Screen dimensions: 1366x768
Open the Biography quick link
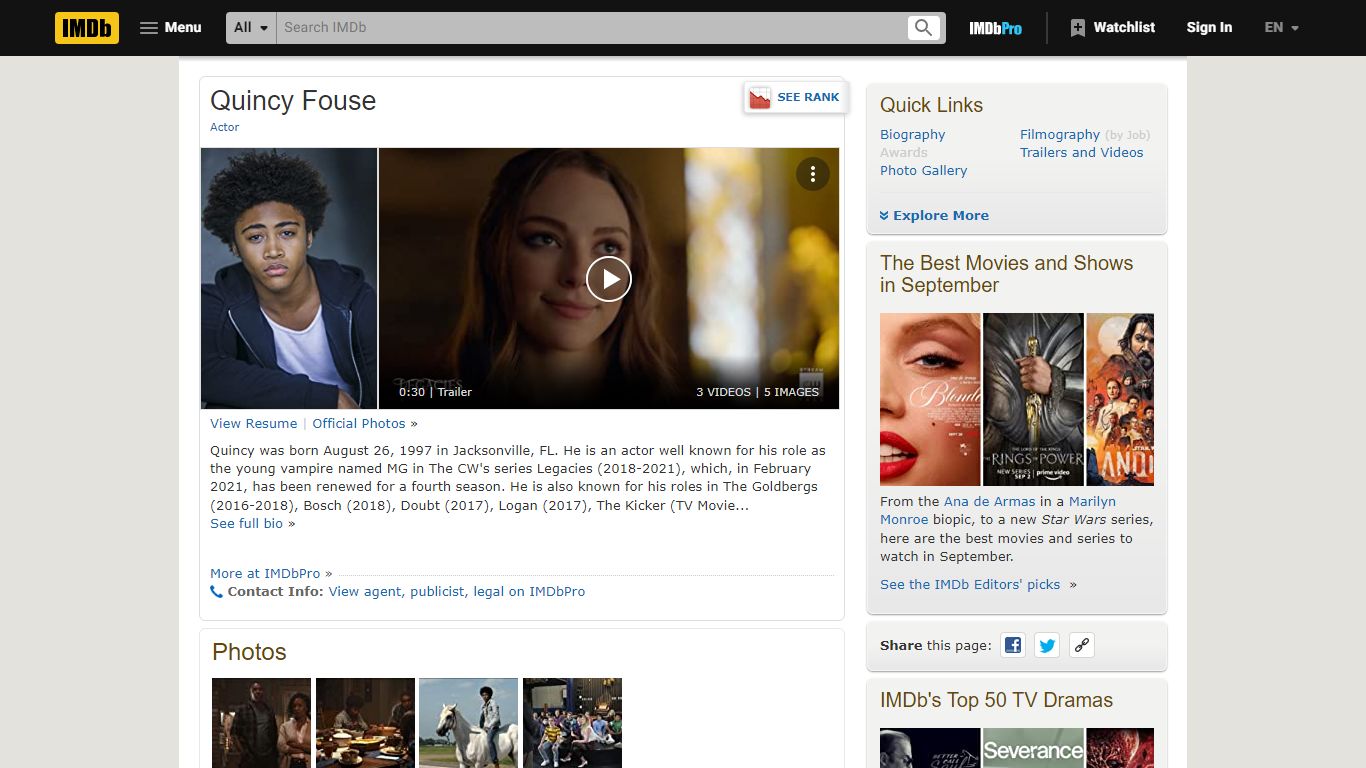click(912, 134)
